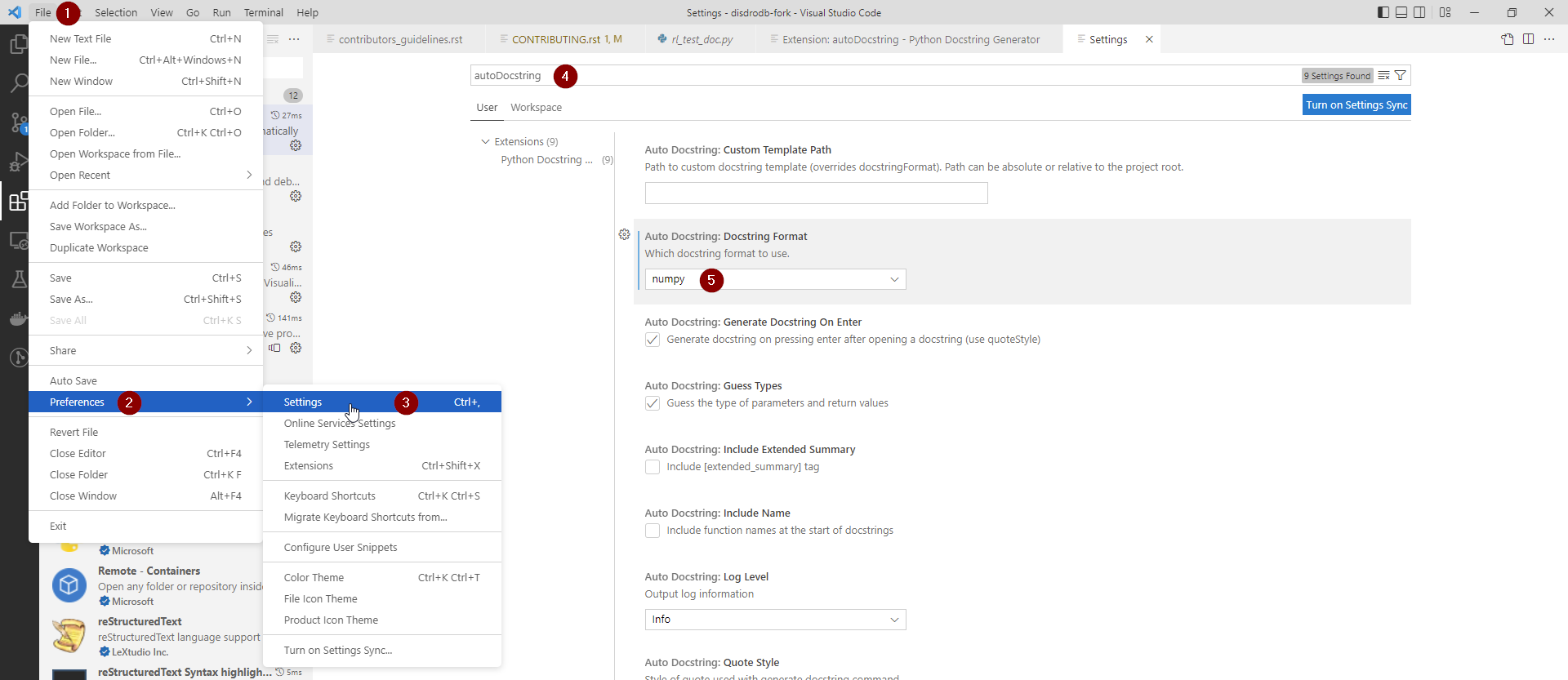The image size is (1568, 680).
Task: Choose Keyboard Shortcuts from Preferences submenu
Action: (x=382, y=496)
